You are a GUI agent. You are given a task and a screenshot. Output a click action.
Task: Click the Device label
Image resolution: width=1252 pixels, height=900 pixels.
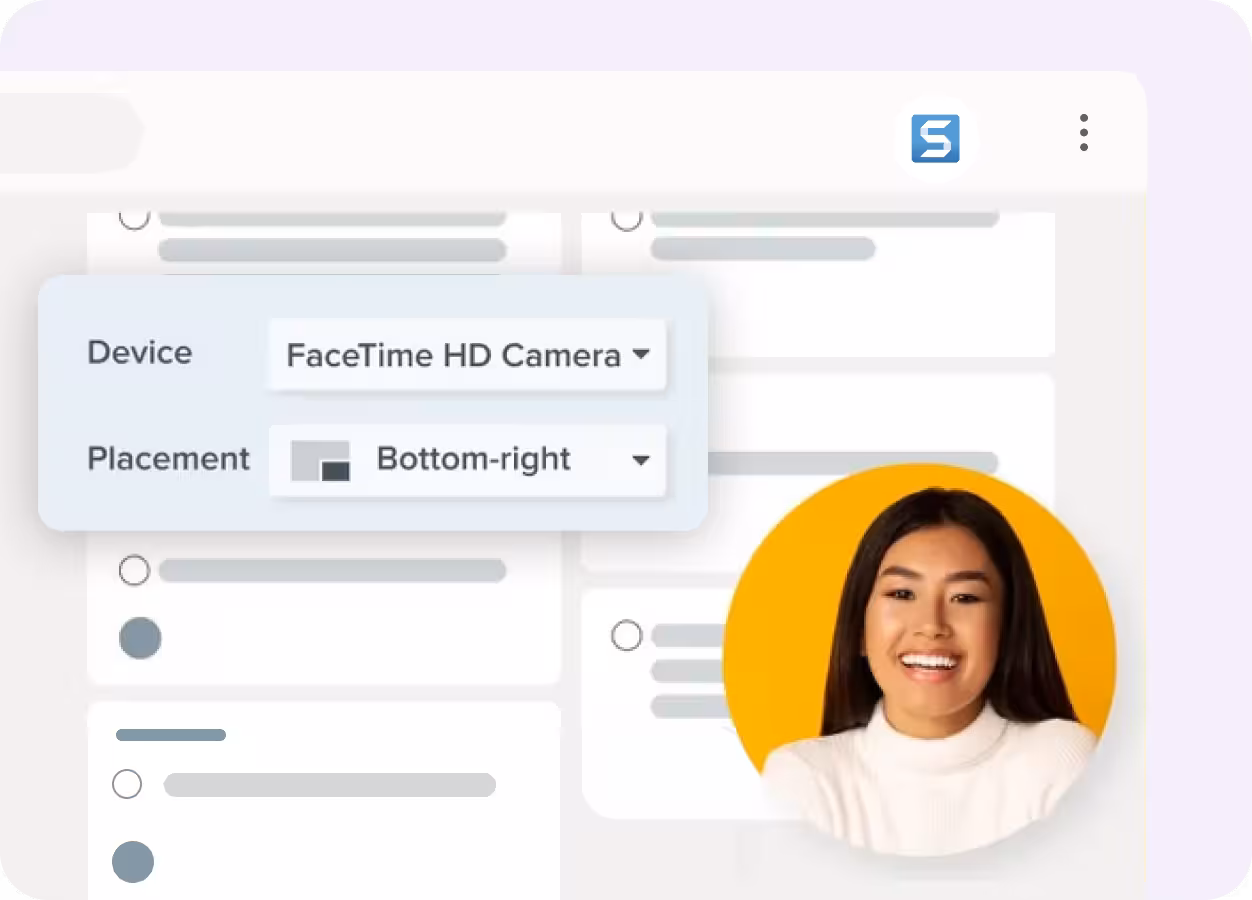coord(140,353)
